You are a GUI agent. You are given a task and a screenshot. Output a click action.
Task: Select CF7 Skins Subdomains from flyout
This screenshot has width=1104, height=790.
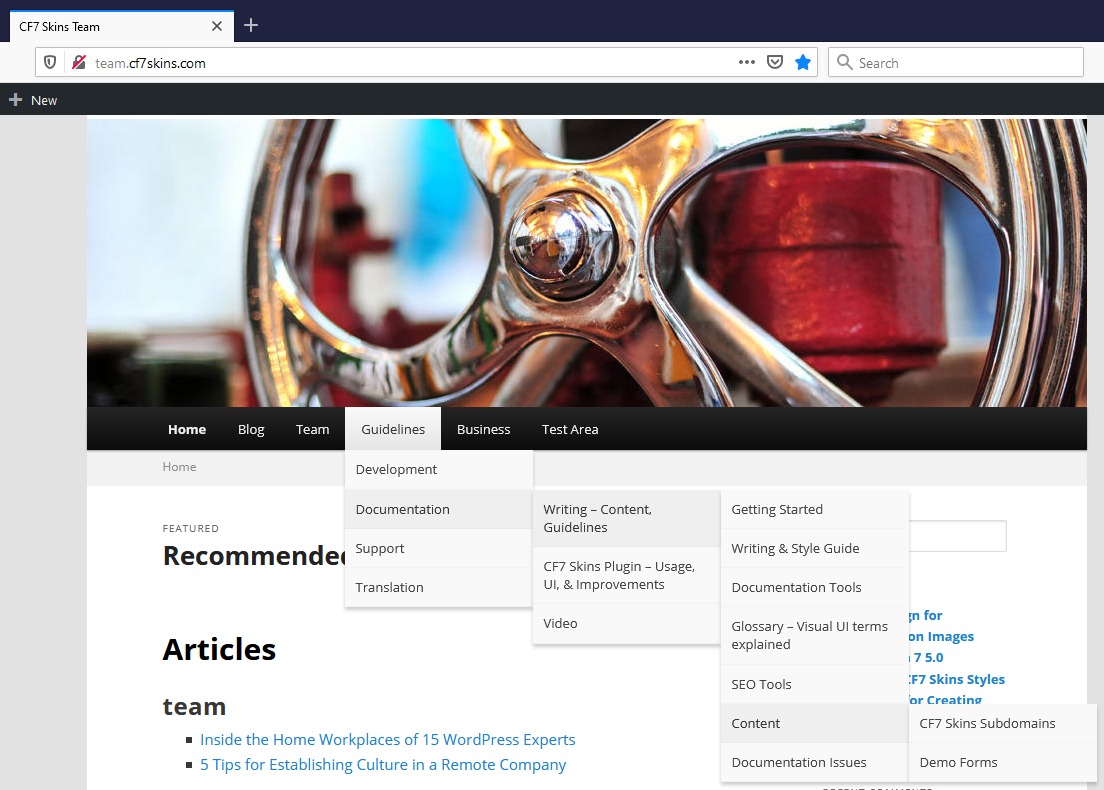click(987, 723)
